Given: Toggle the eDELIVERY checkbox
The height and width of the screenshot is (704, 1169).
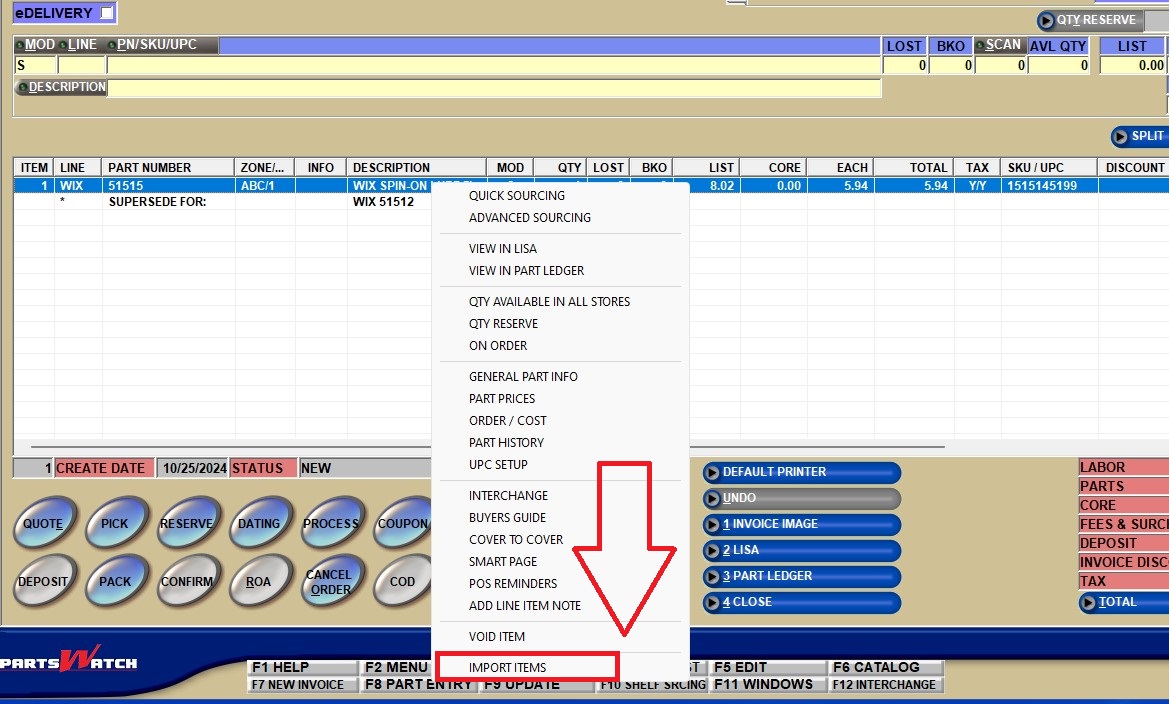Looking at the screenshot, I should pos(108,13).
